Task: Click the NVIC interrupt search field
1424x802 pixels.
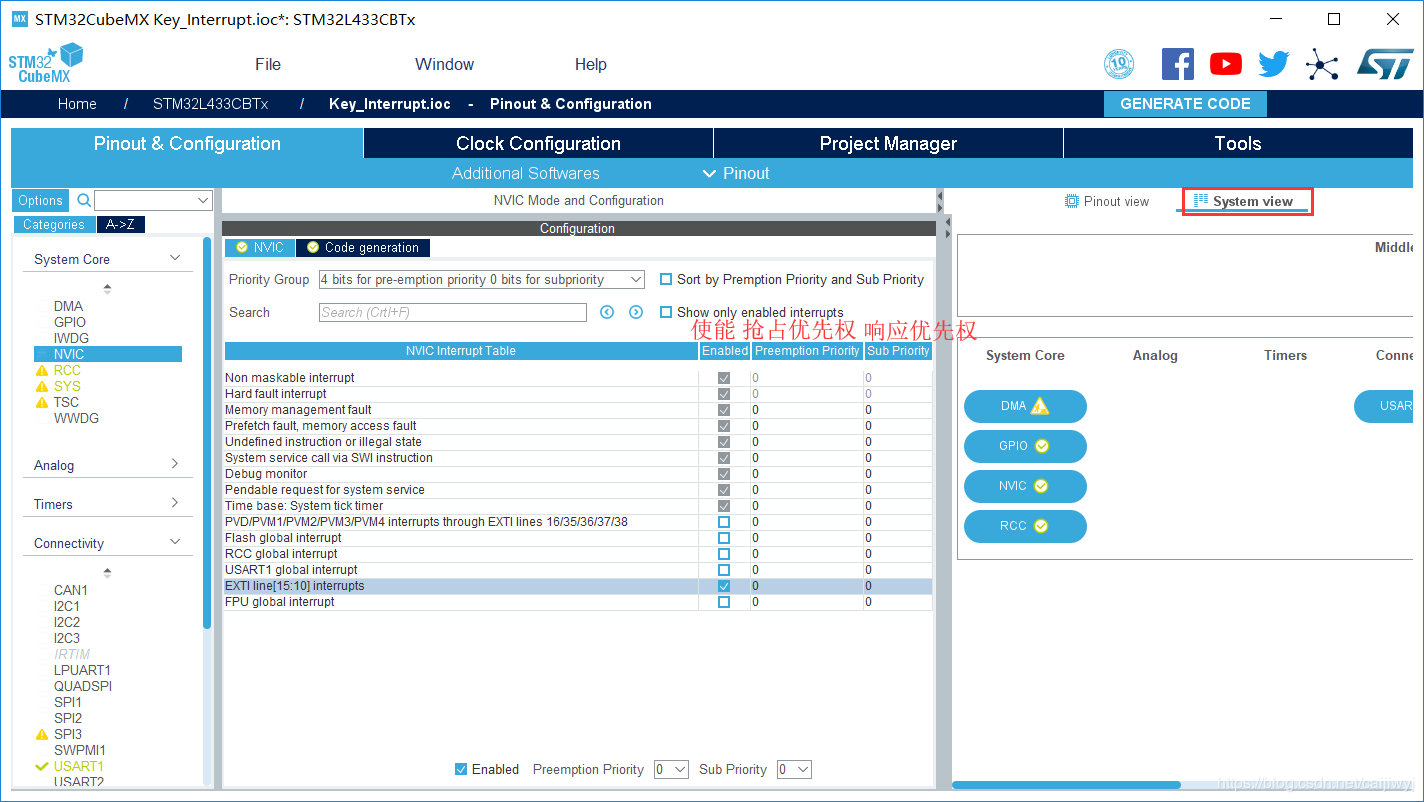Action: [x=453, y=312]
